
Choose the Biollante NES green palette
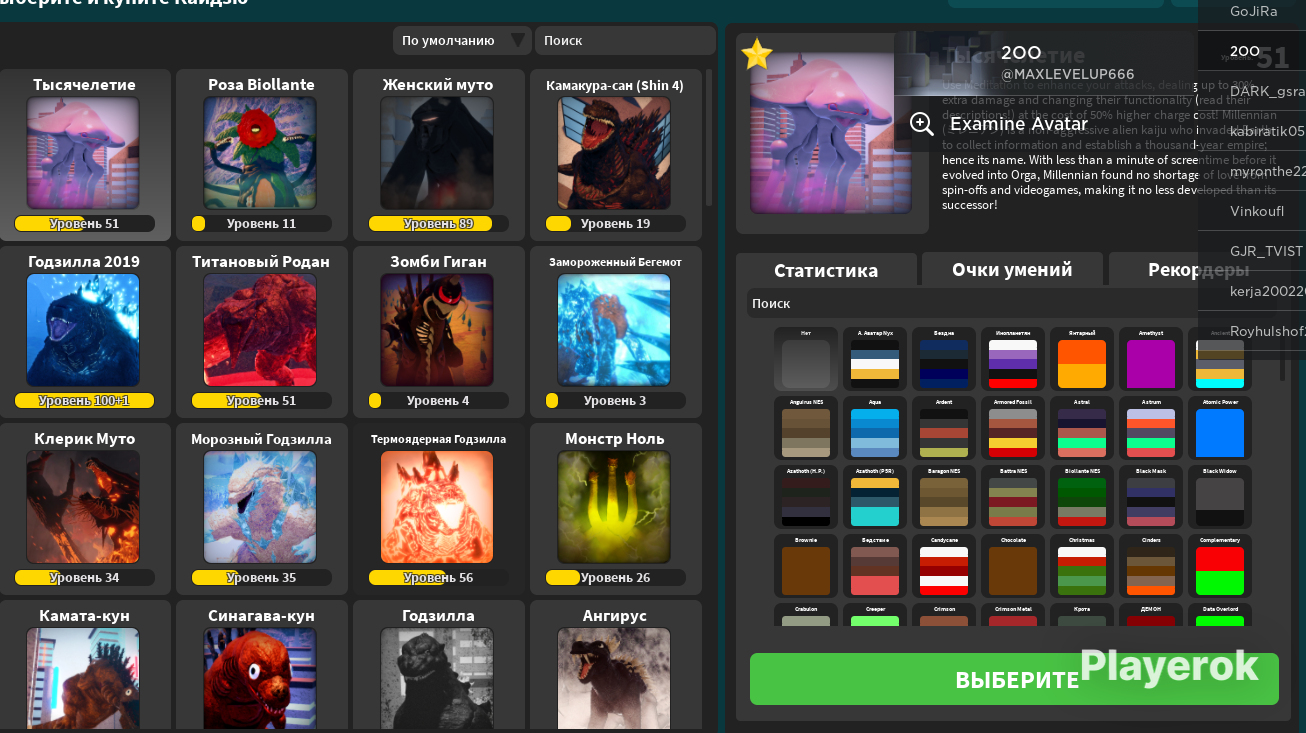pos(1082,497)
